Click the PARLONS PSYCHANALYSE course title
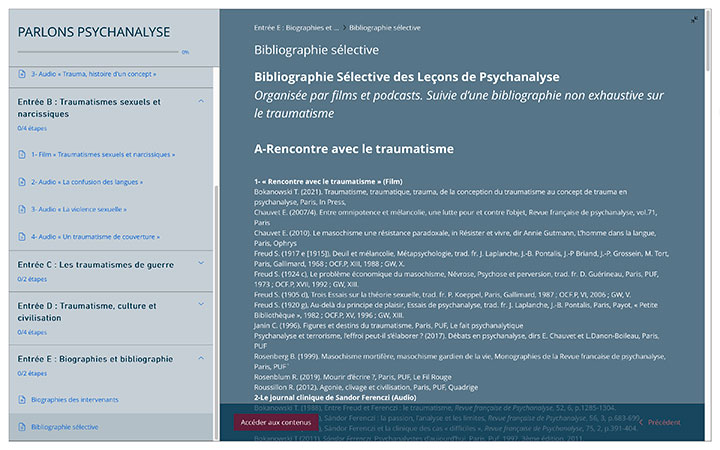Viewport: 720px width, 450px height. pyautogui.click(x=94, y=32)
